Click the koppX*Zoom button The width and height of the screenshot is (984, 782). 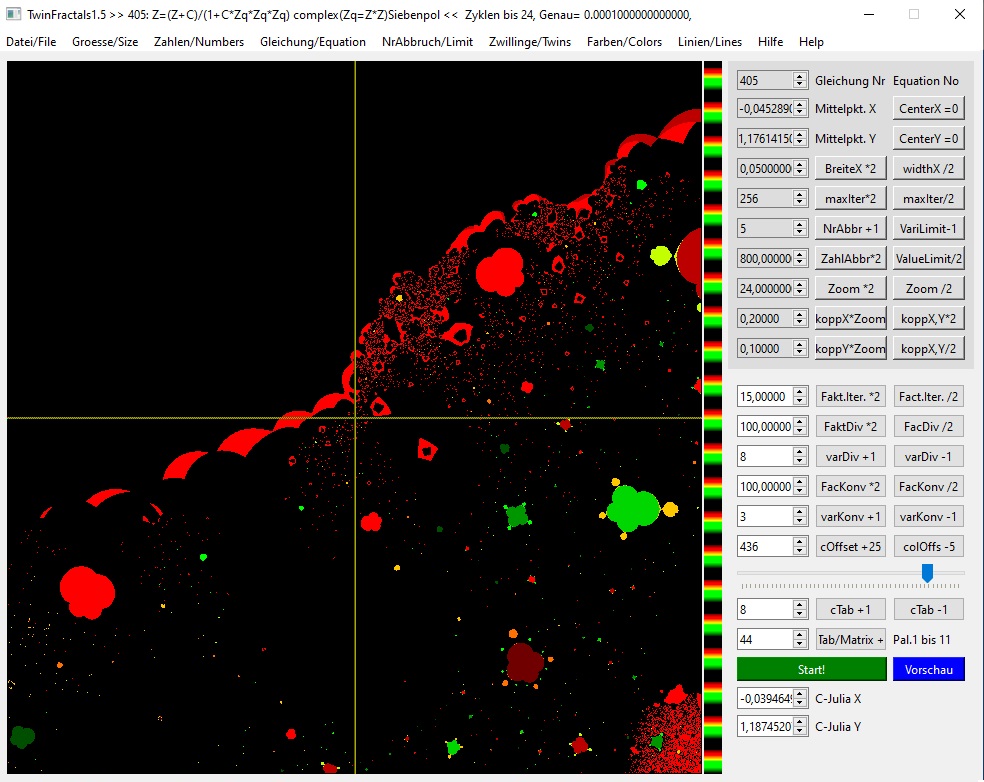[850, 319]
